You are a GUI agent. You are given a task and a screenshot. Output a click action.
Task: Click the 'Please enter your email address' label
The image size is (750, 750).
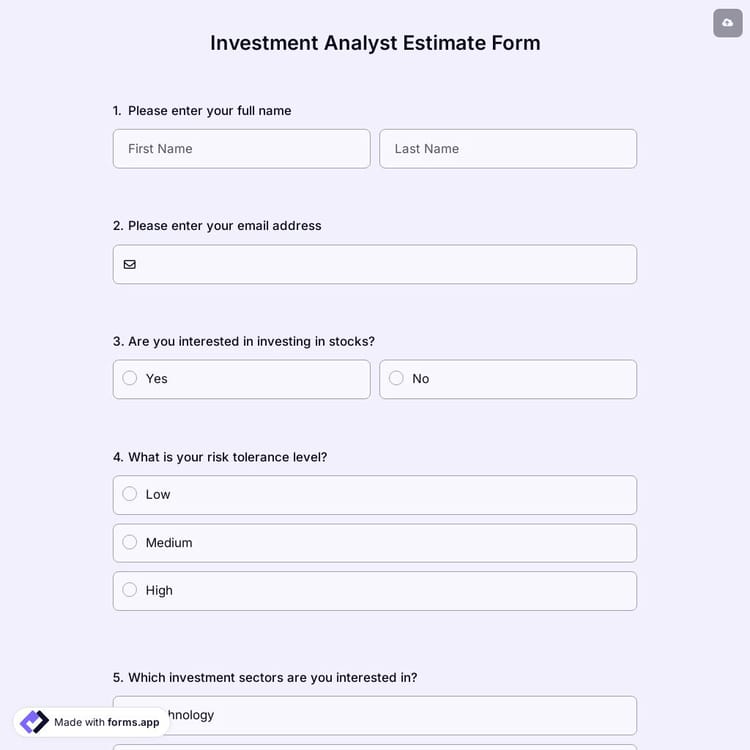(224, 226)
